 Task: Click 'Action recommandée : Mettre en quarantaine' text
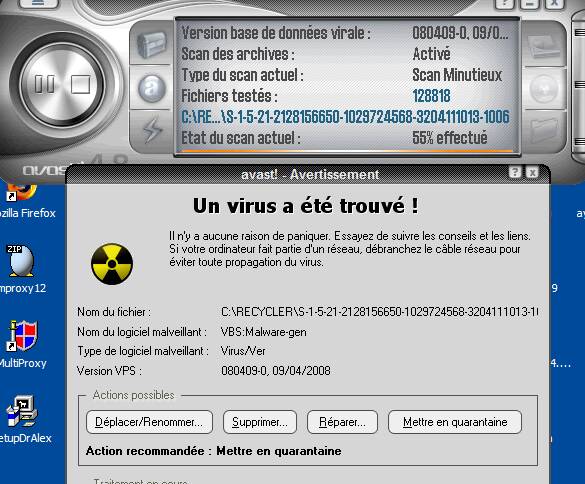pos(213,451)
